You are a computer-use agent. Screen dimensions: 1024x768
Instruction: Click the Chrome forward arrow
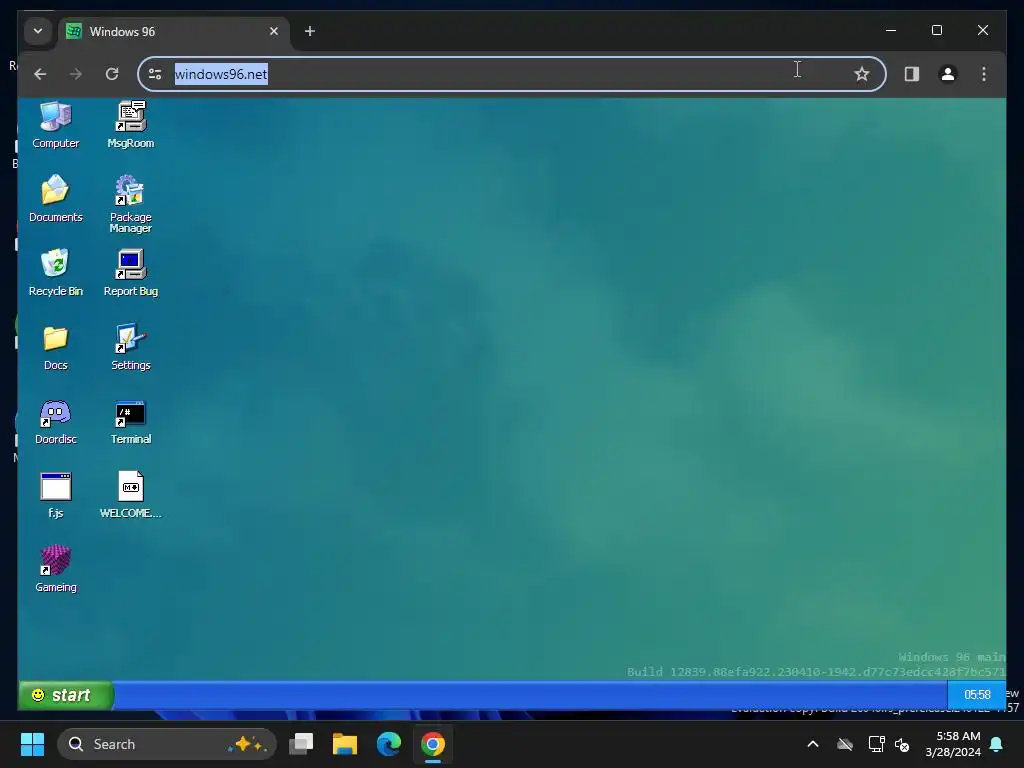(76, 74)
